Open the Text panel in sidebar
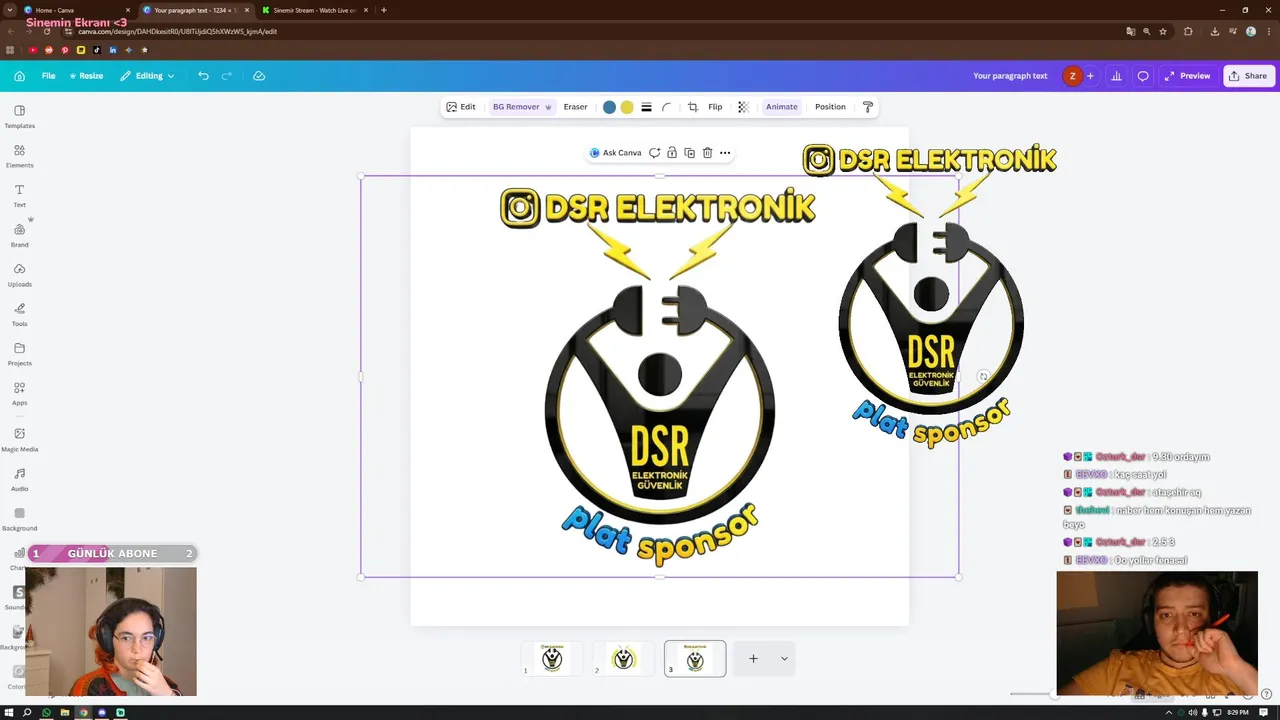 click(19, 195)
